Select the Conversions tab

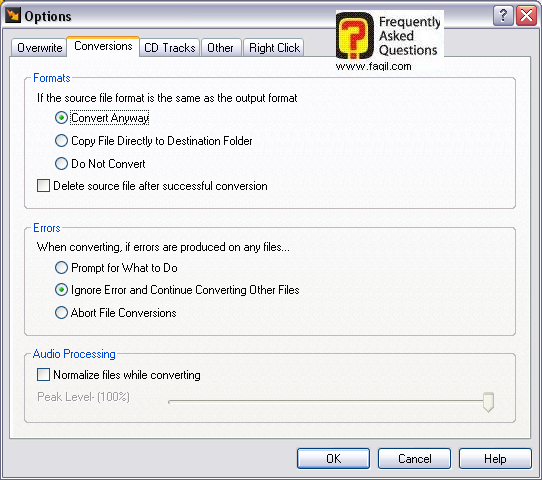click(x=103, y=46)
